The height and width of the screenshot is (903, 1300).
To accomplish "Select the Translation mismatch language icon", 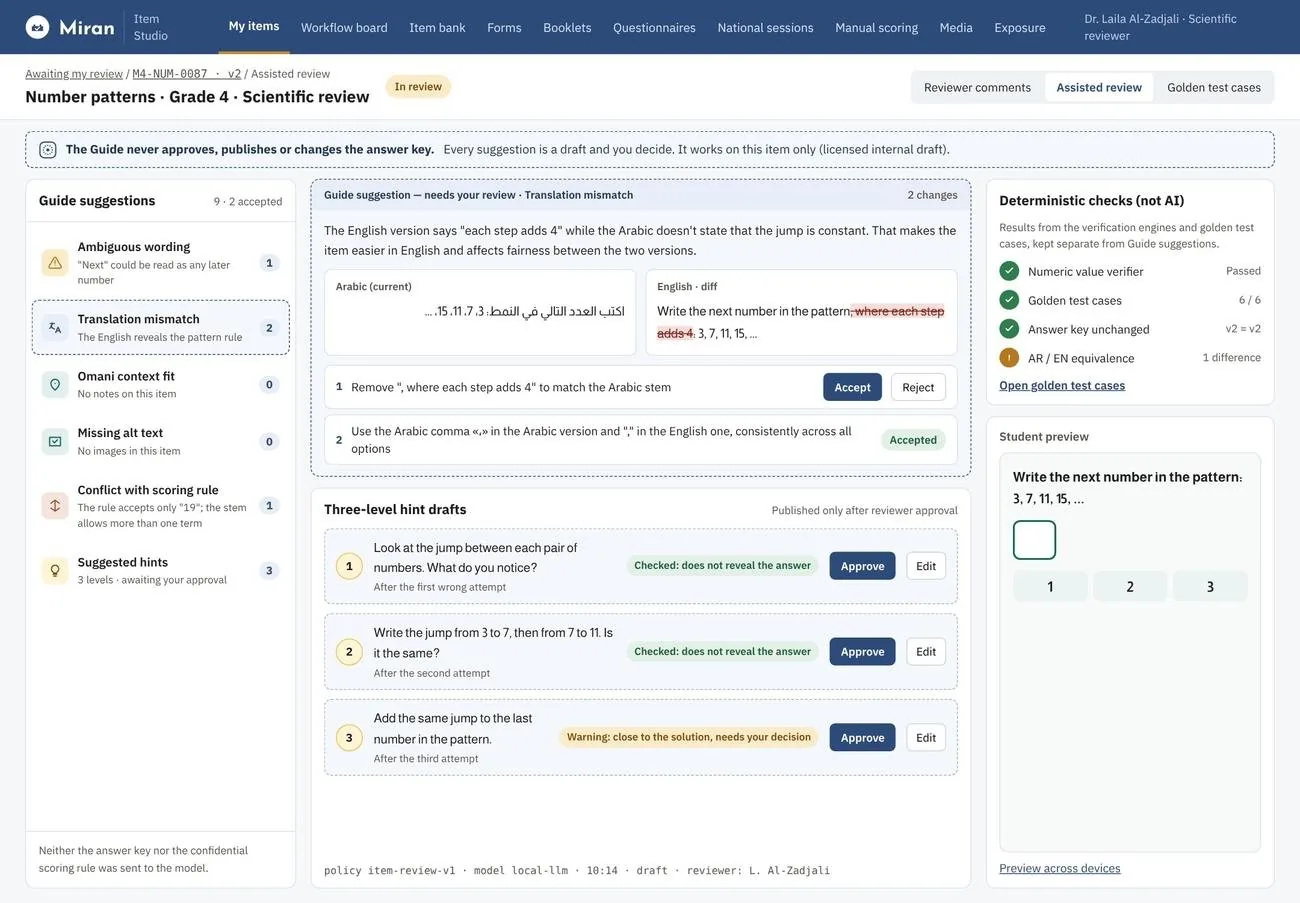I will tap(55, 328).
